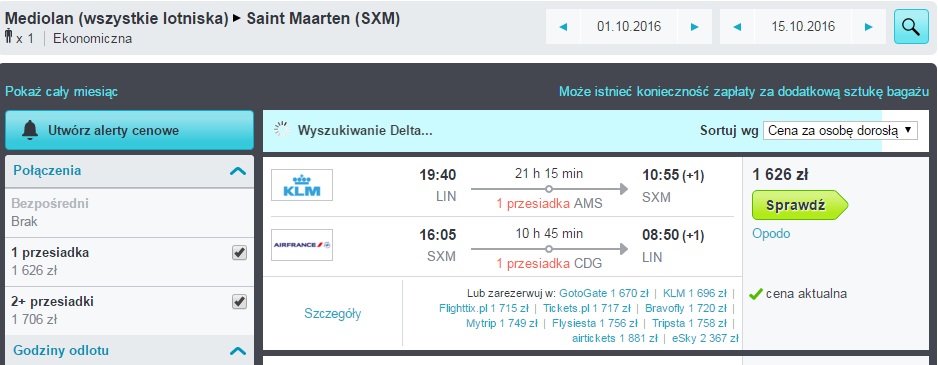The width and height of the screenshot is (938, 365).
Task: Uncheck the 1 przesiadka checkbox
Action: (x=239, y=253)
